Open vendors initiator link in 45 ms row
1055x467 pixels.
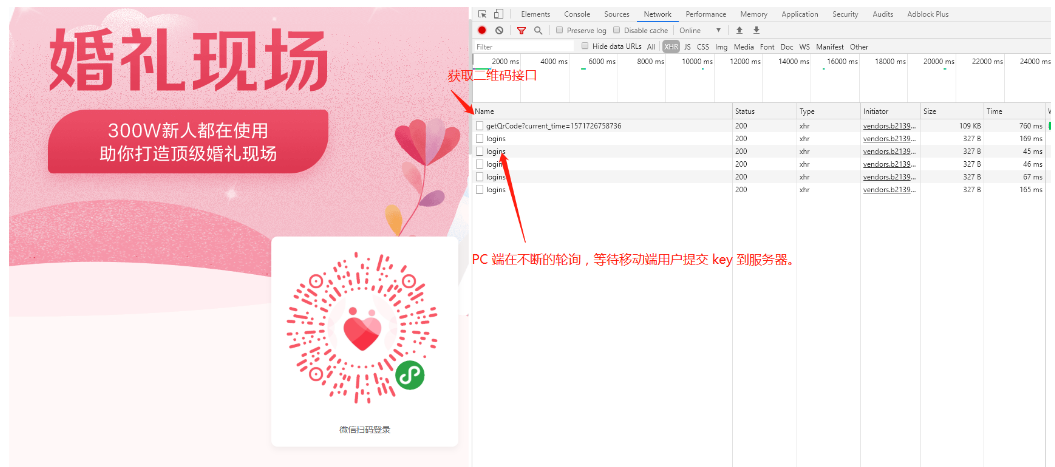coord(889,151)
